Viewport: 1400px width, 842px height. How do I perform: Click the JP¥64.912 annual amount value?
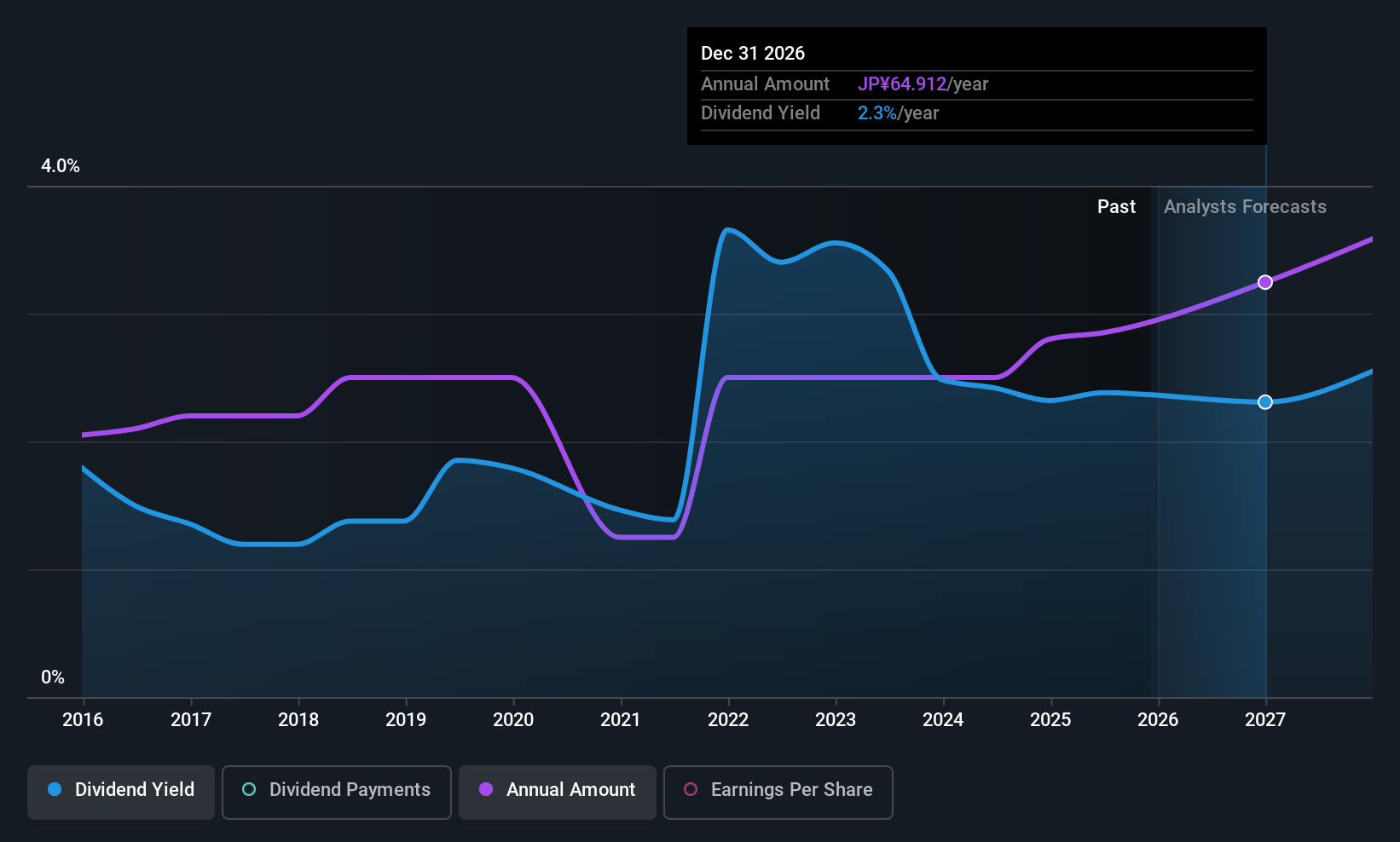902,84
